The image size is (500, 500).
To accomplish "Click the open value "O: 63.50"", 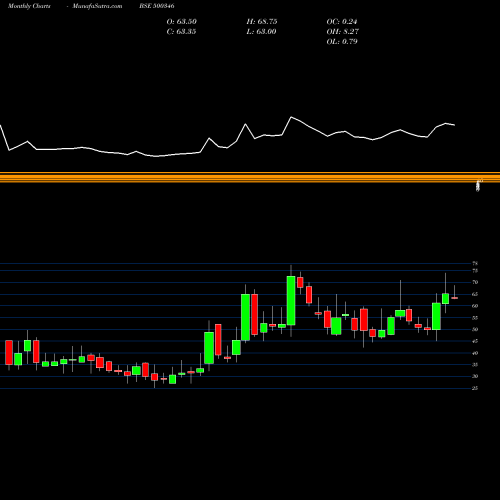I will [x=181, y=22].
